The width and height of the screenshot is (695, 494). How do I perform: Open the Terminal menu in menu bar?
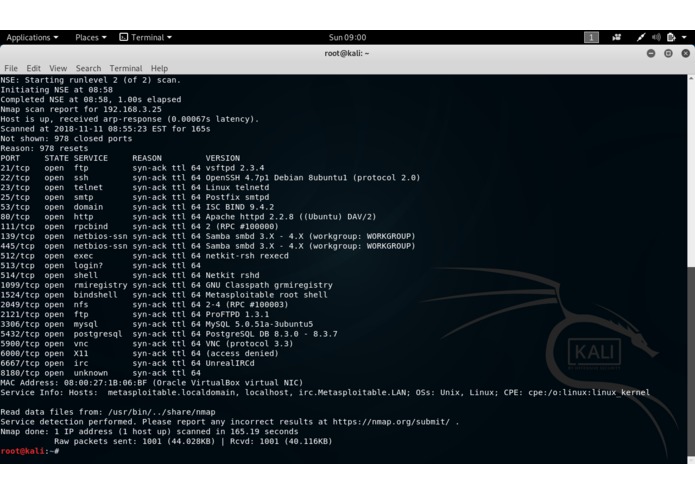coord(126,68)
